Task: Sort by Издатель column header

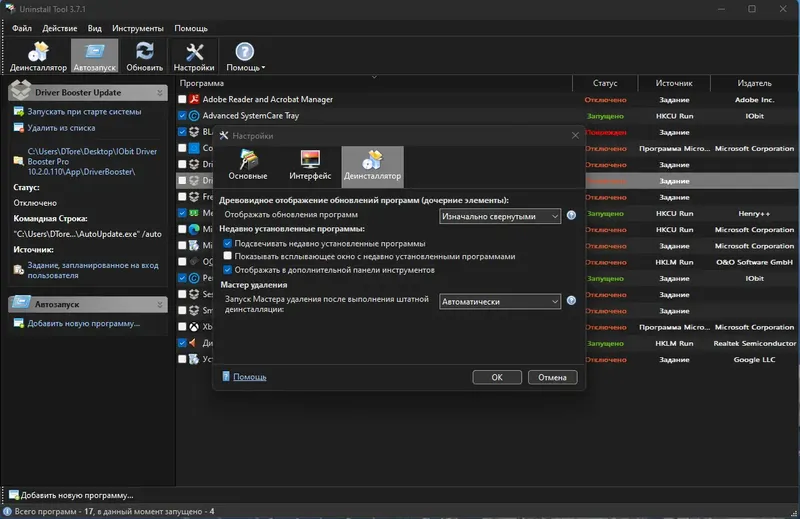Action: click(x=755, y=83)
